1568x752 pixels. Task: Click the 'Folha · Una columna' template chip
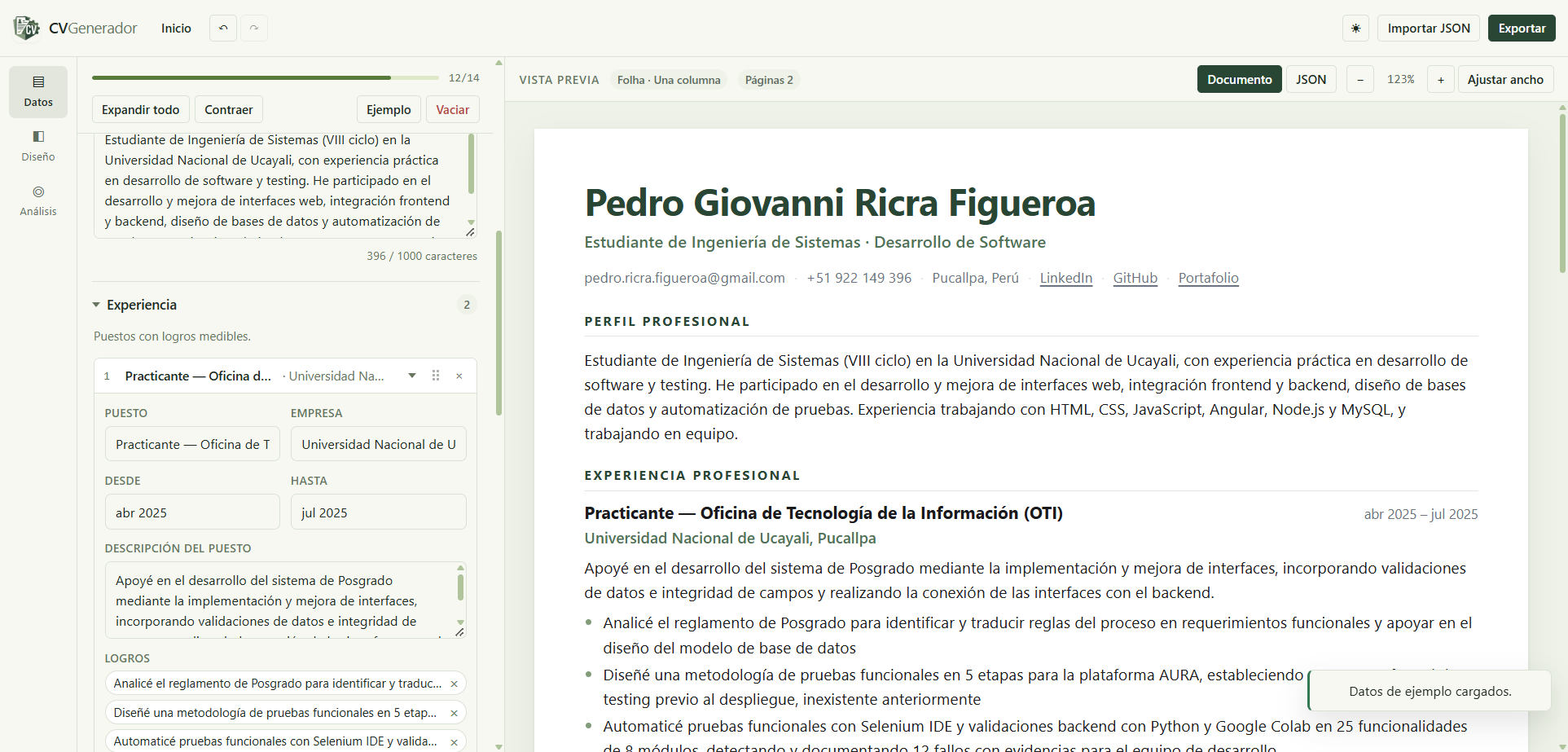669,80
